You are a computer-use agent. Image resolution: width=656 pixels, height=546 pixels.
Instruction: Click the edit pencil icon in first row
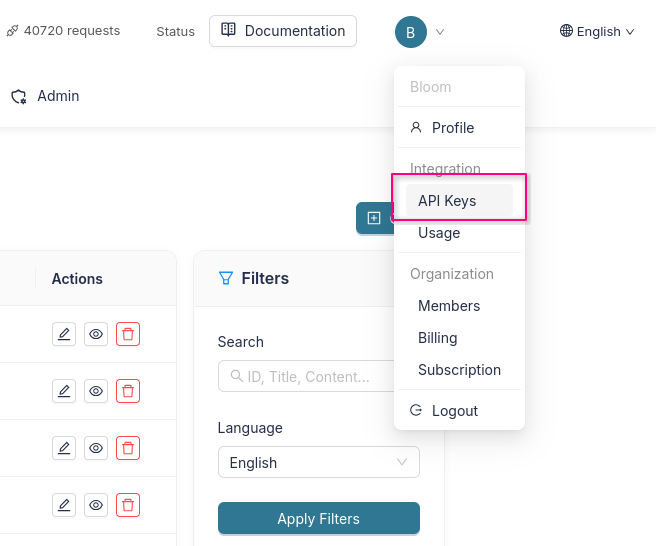point(64,335)
